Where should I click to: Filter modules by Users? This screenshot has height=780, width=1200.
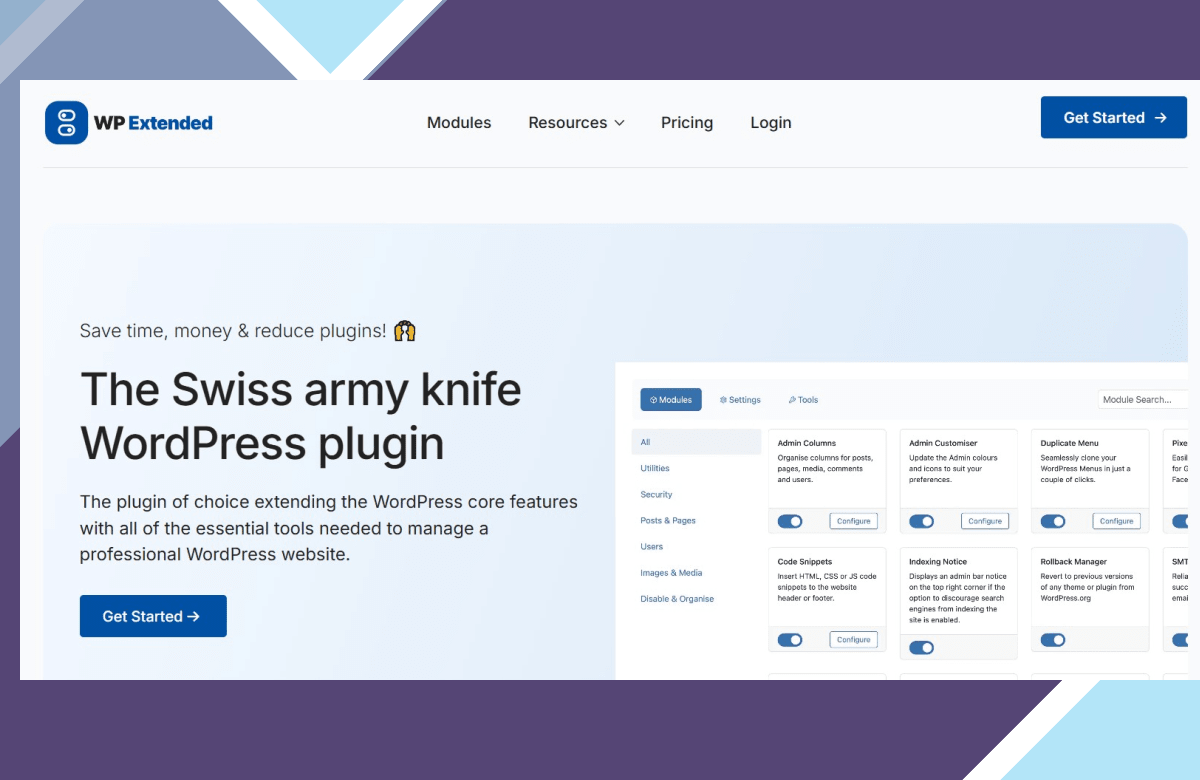click(x=652, y=546)
